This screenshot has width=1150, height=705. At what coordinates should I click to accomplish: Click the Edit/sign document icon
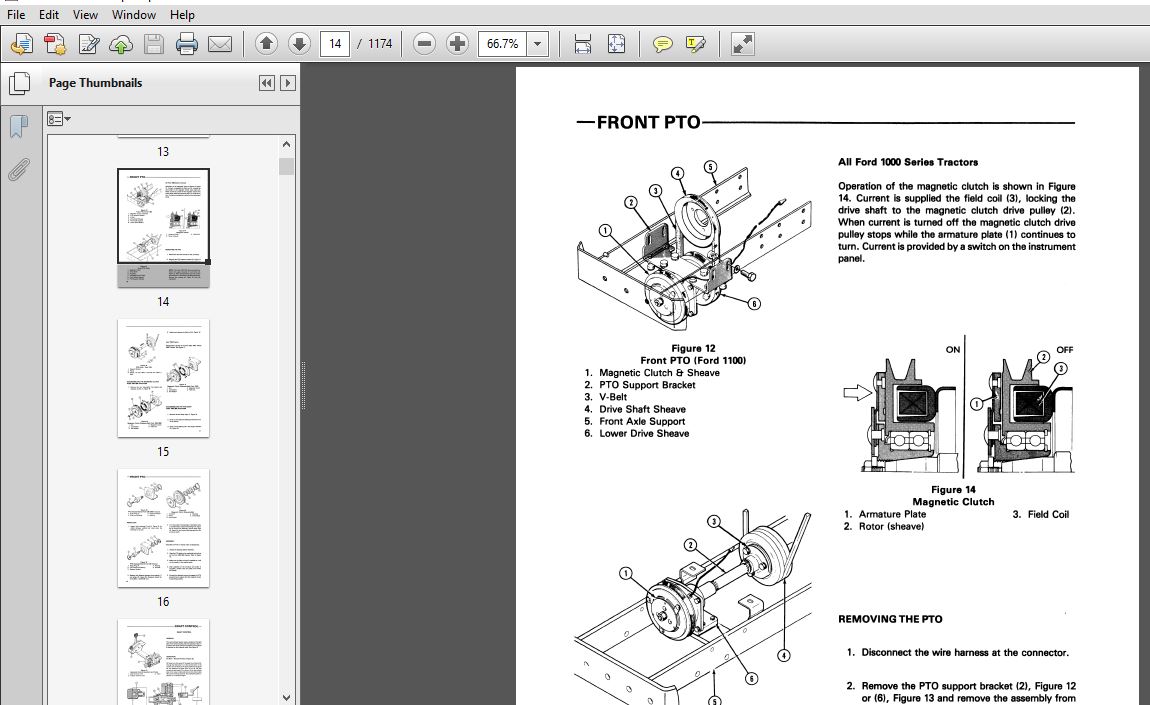click(x=88, y=44)
